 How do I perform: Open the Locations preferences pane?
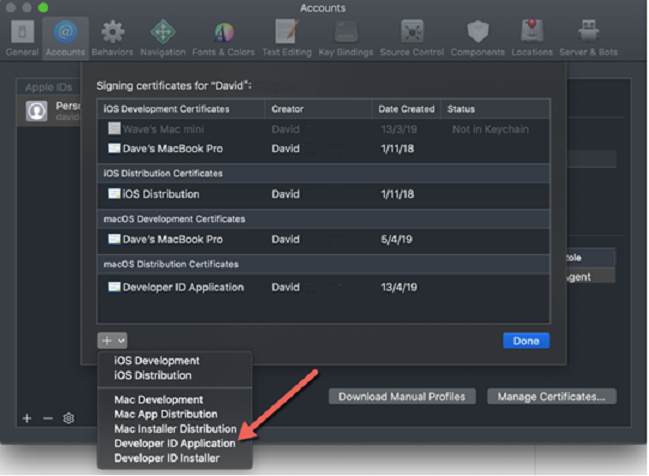pyautogui.click(x=532, y=38)
